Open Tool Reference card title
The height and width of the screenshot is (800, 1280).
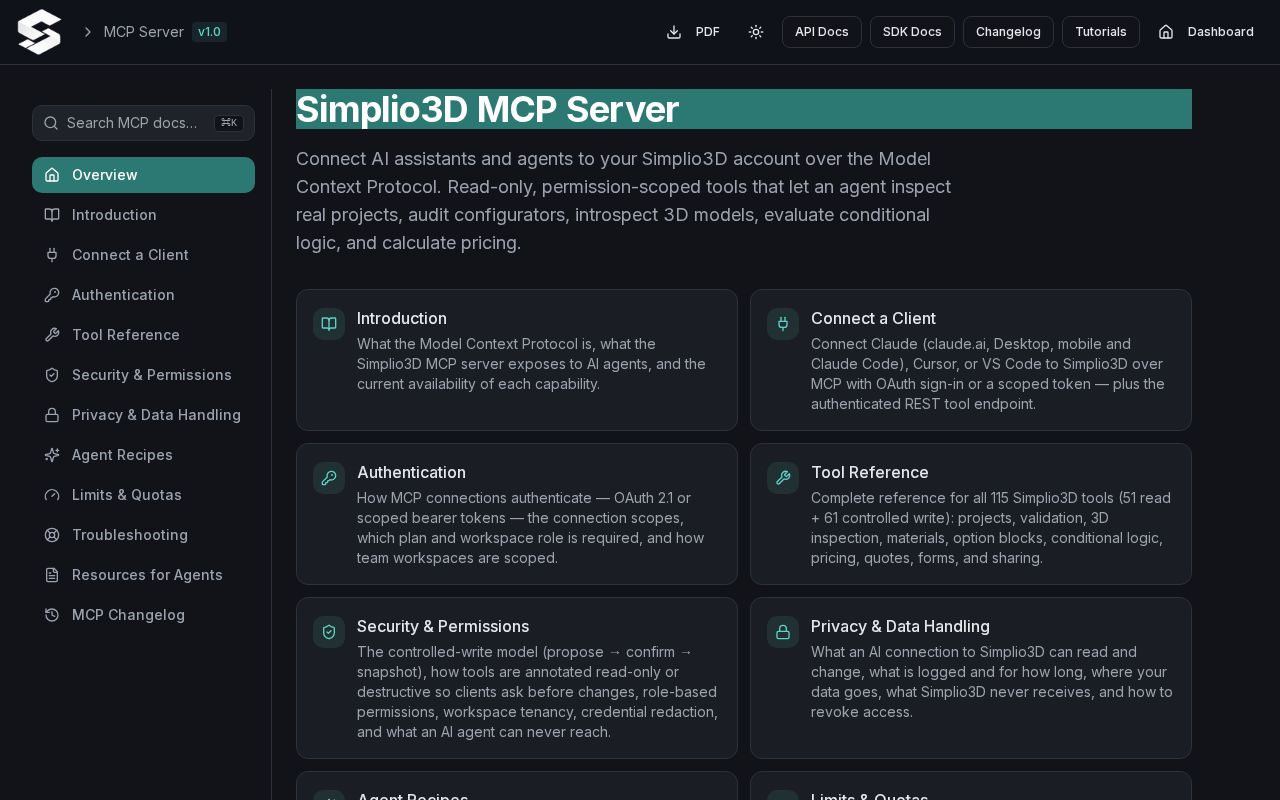870,472
